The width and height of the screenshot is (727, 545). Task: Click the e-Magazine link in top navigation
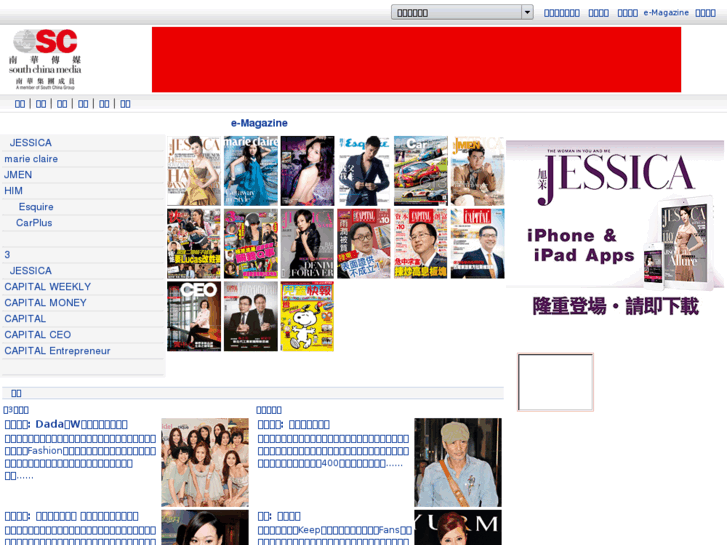pos(666,13)
